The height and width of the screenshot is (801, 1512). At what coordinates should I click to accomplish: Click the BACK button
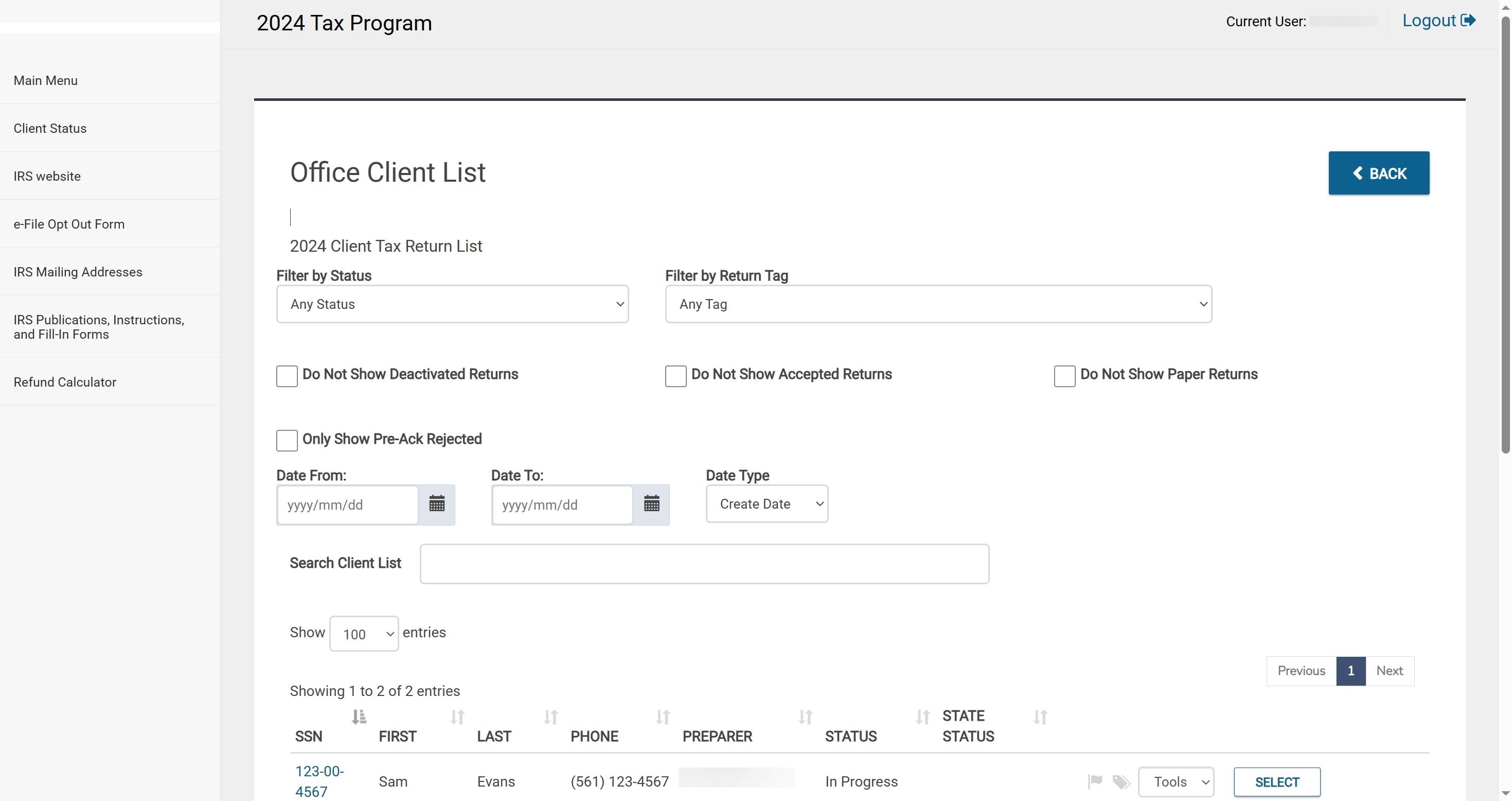pos(1379,173)
